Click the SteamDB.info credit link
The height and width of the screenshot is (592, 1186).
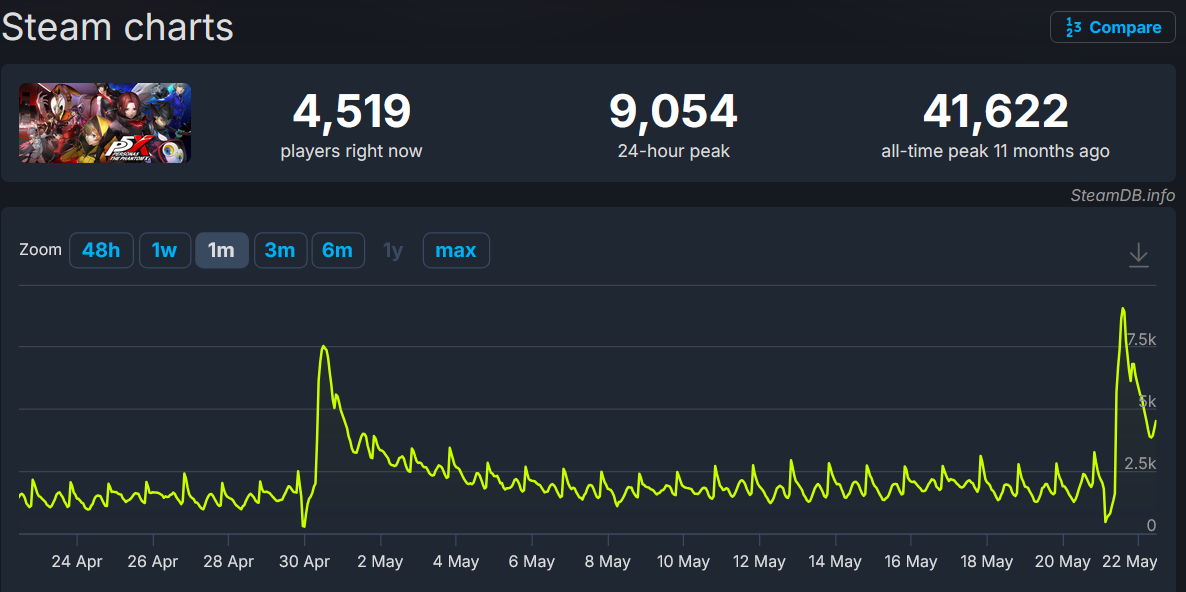1122,195
